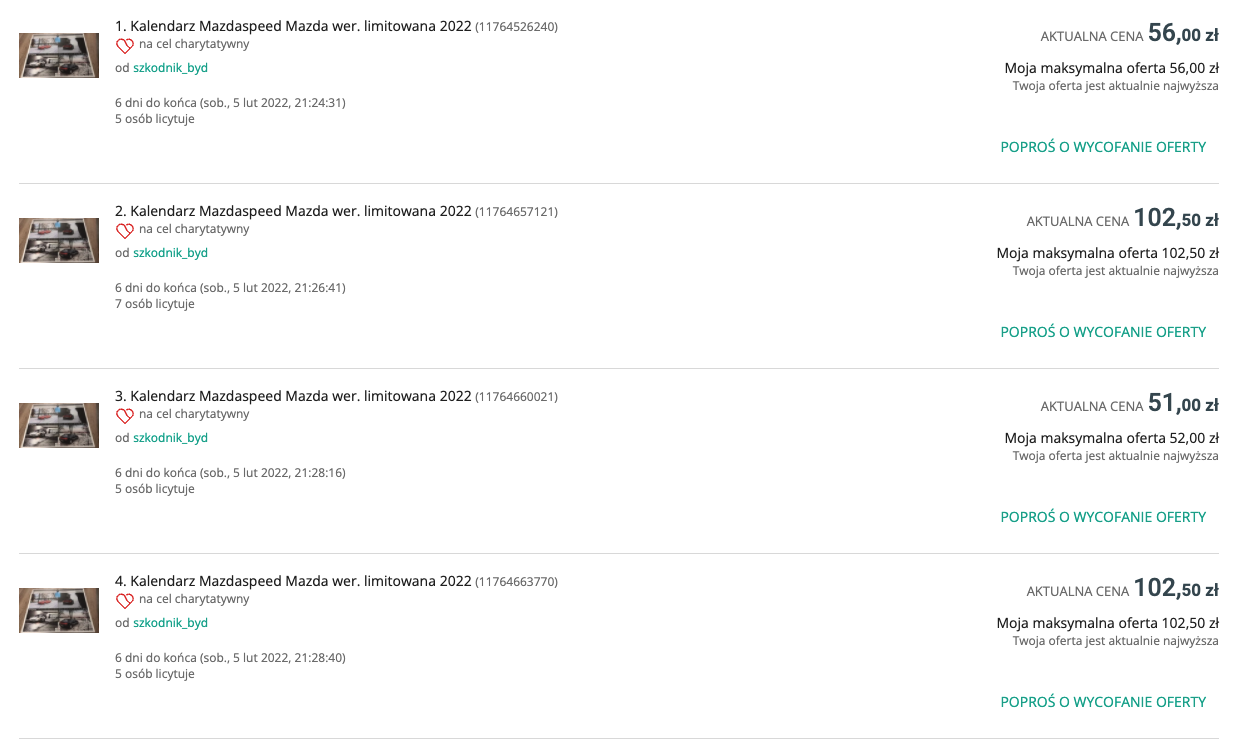The width and height of the screenshot is (1238, 755).
Task: Request bid withdrawal for 56,00 zł auction
Action: click(1103, 147)
